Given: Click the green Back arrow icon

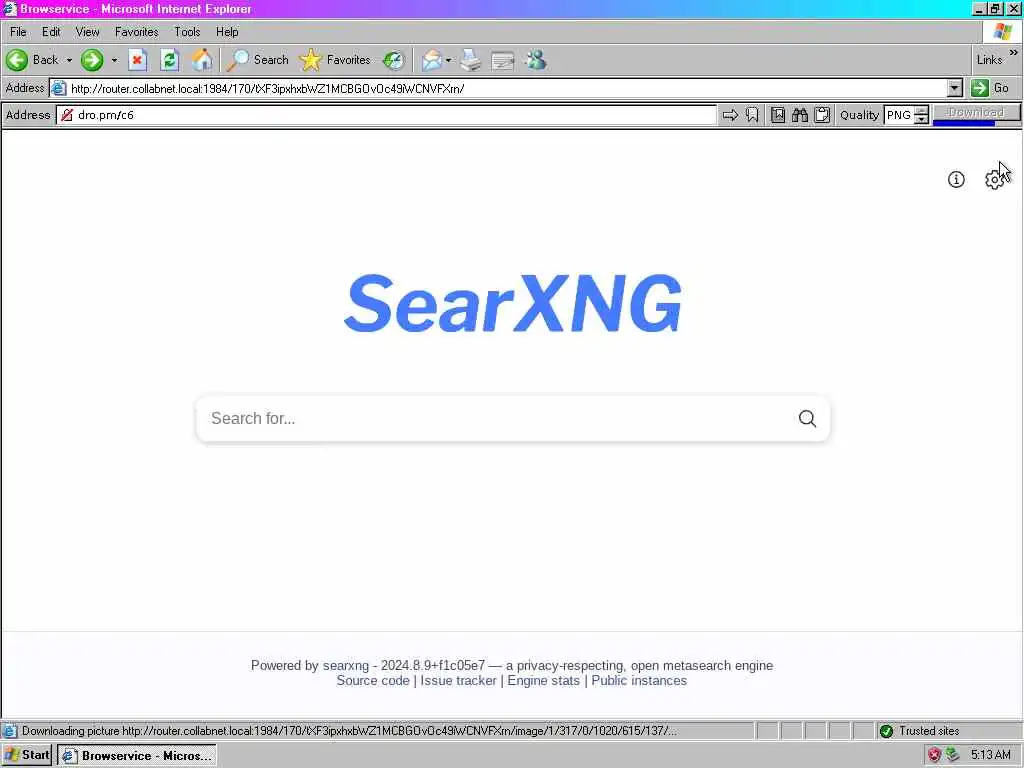Looking at the screenshot, I should (17, 60).
